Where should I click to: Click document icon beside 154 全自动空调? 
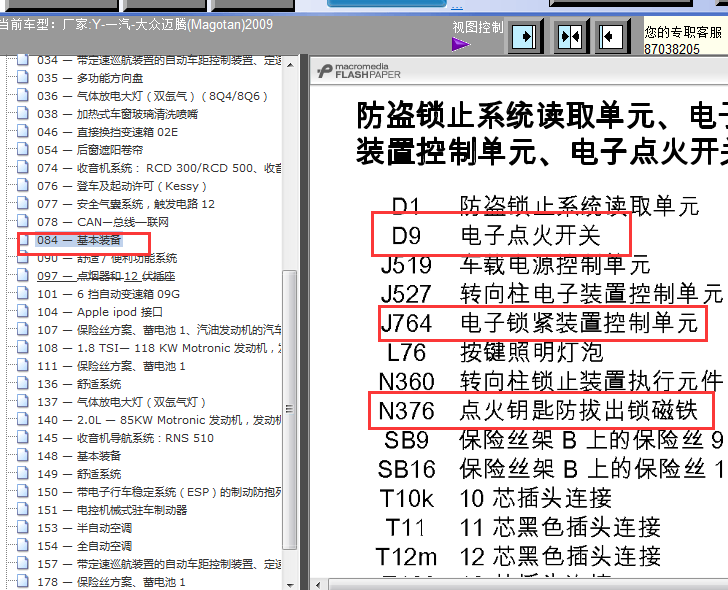22,545
